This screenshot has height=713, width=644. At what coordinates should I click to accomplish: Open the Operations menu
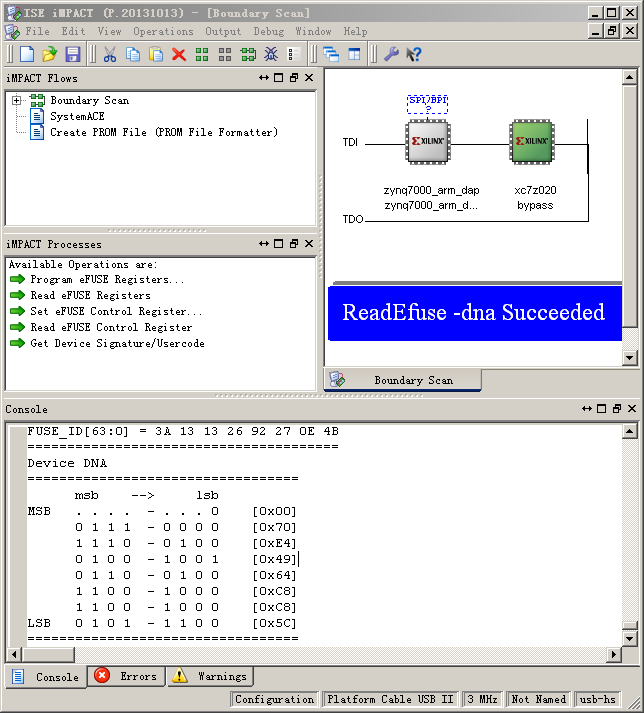click(163, 31)
